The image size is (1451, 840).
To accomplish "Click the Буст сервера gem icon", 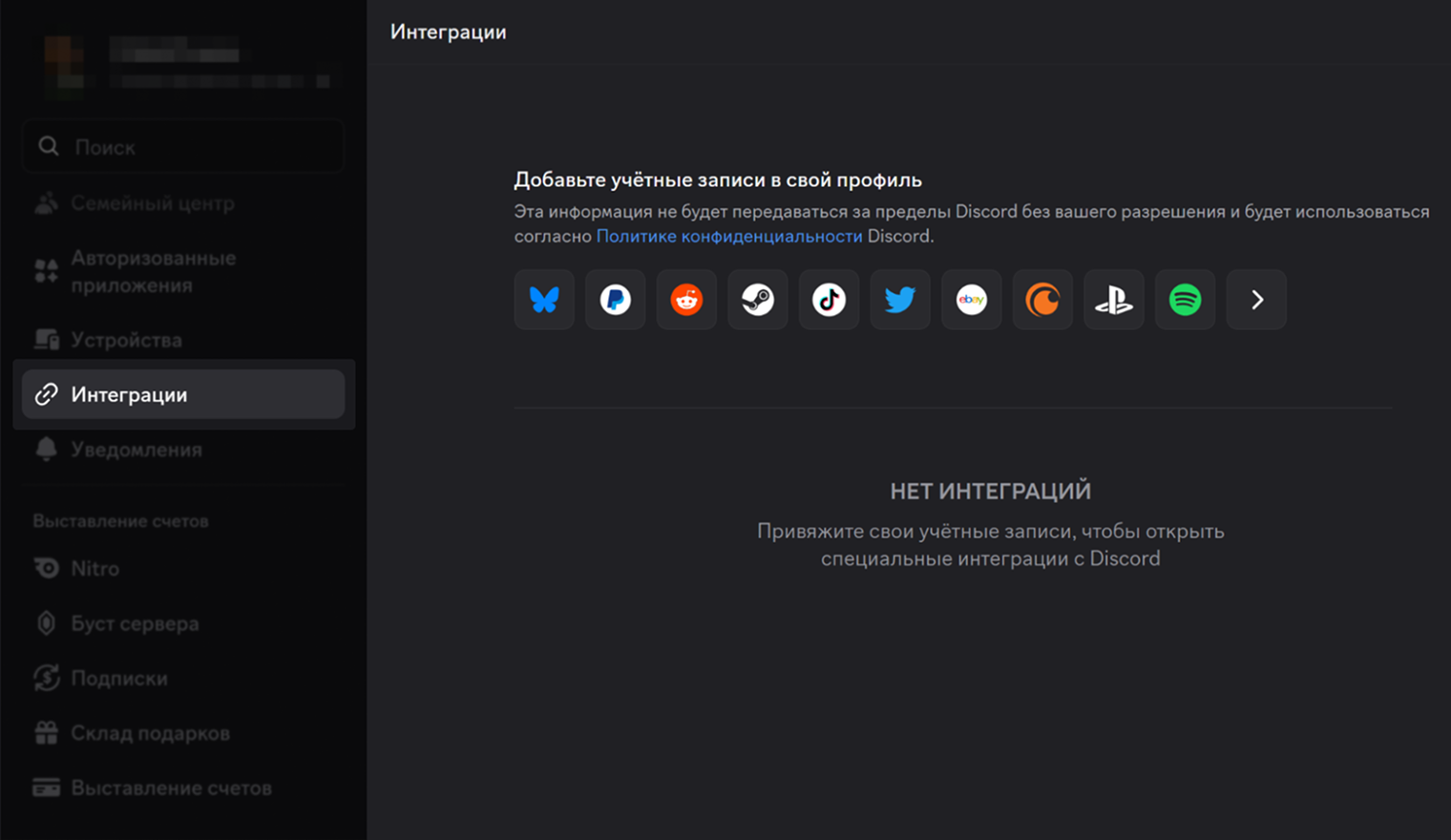I will tap(46, 623).
